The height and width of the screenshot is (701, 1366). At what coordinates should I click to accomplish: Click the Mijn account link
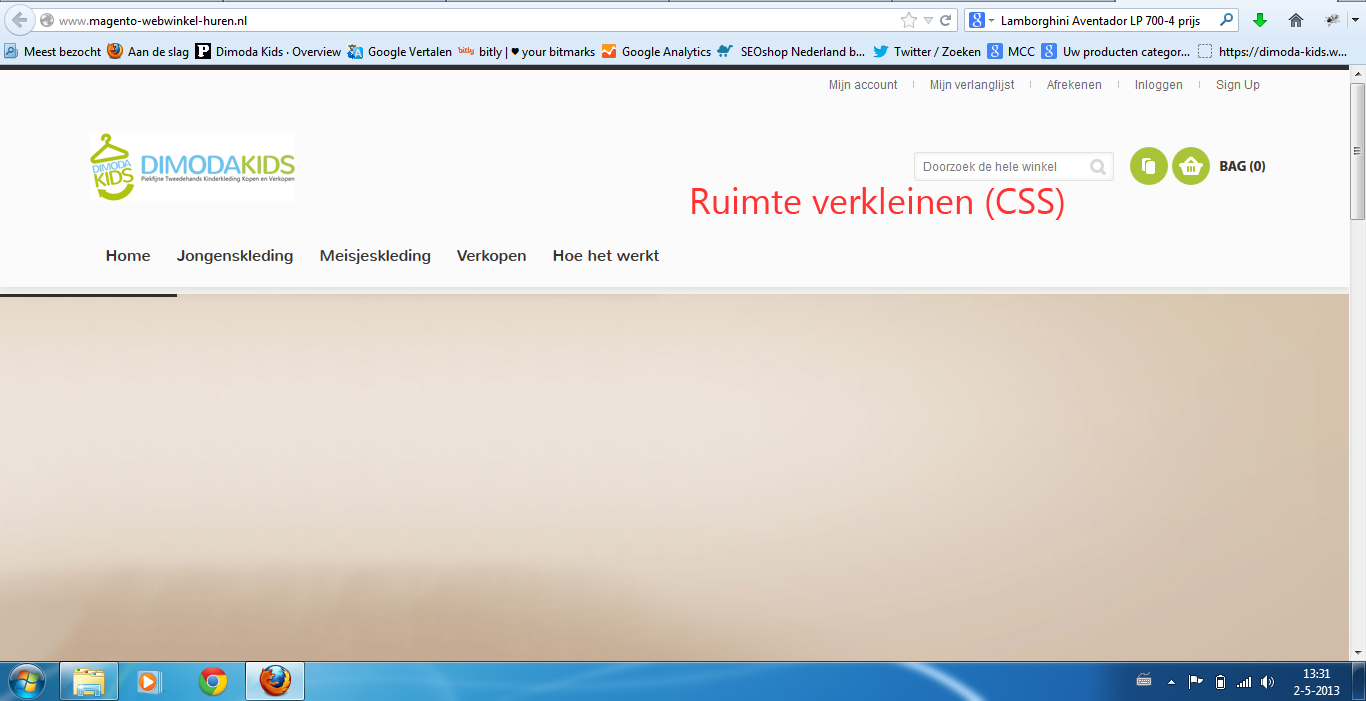863,85
